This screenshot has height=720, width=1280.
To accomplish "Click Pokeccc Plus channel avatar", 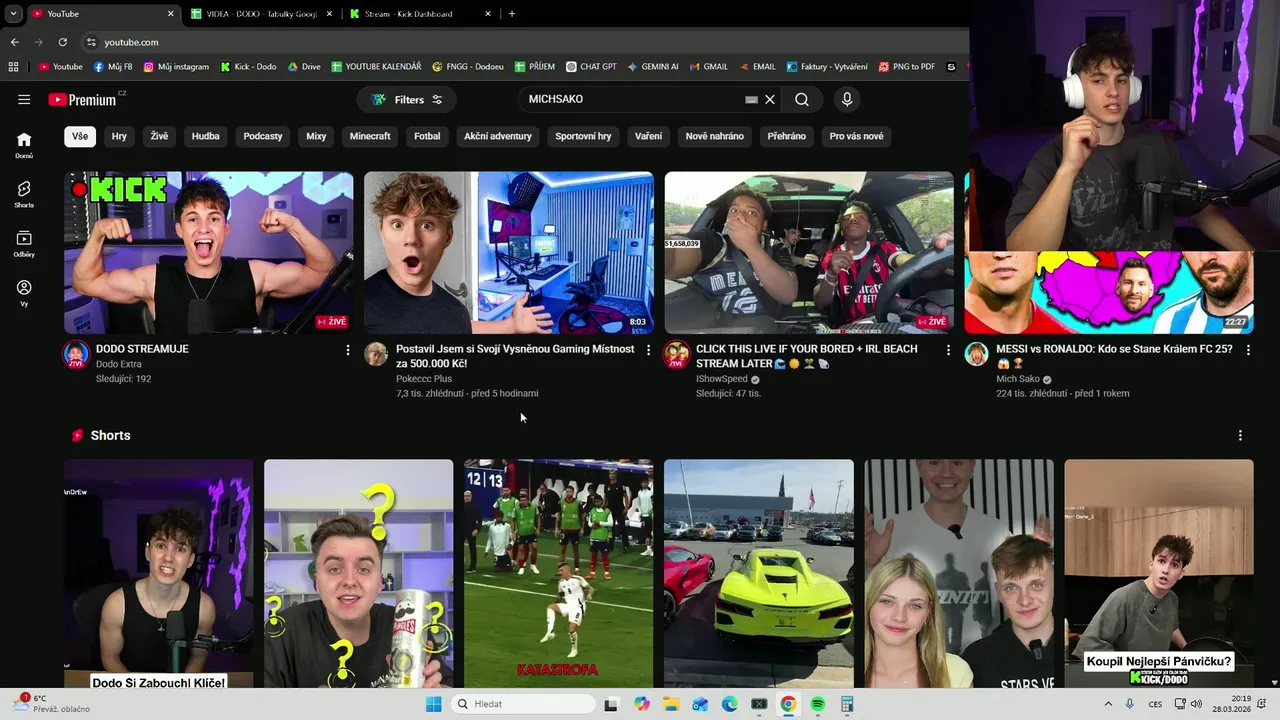I will click(376, 354).
